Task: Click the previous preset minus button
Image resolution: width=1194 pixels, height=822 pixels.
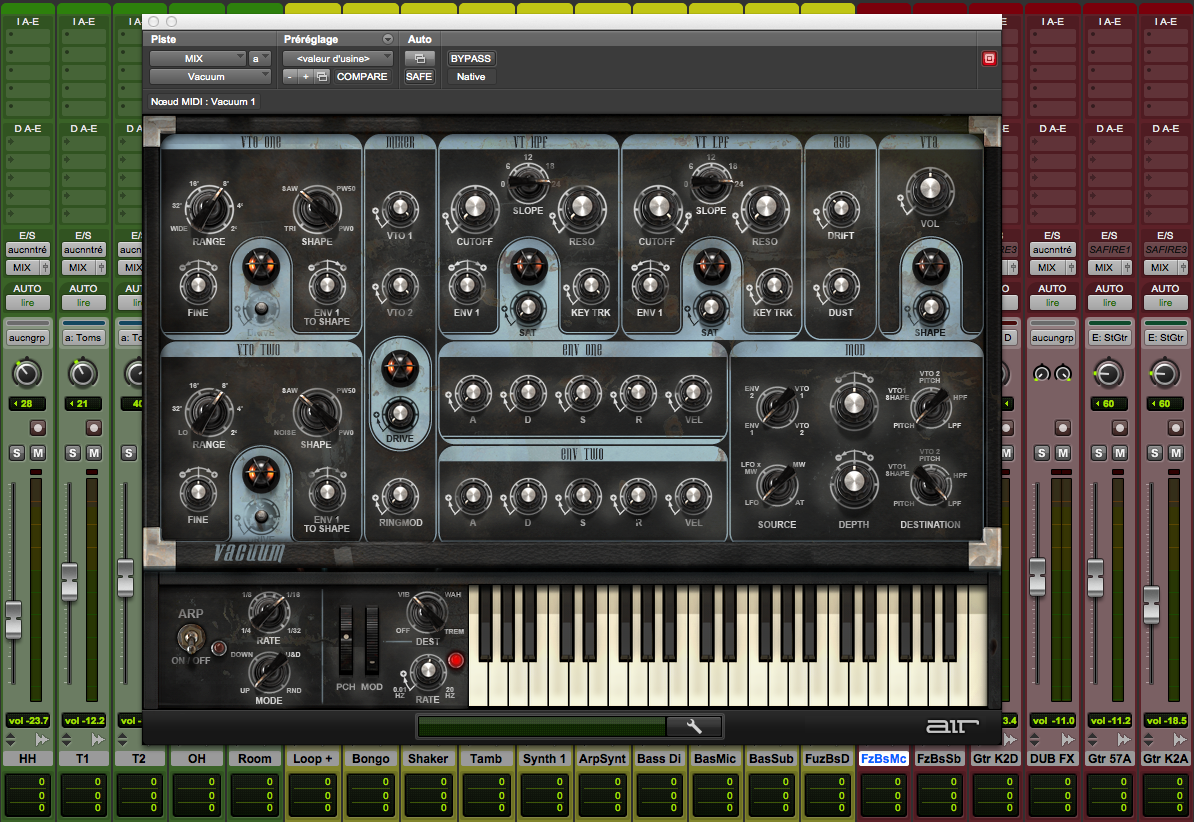Action: click(290, 77)
